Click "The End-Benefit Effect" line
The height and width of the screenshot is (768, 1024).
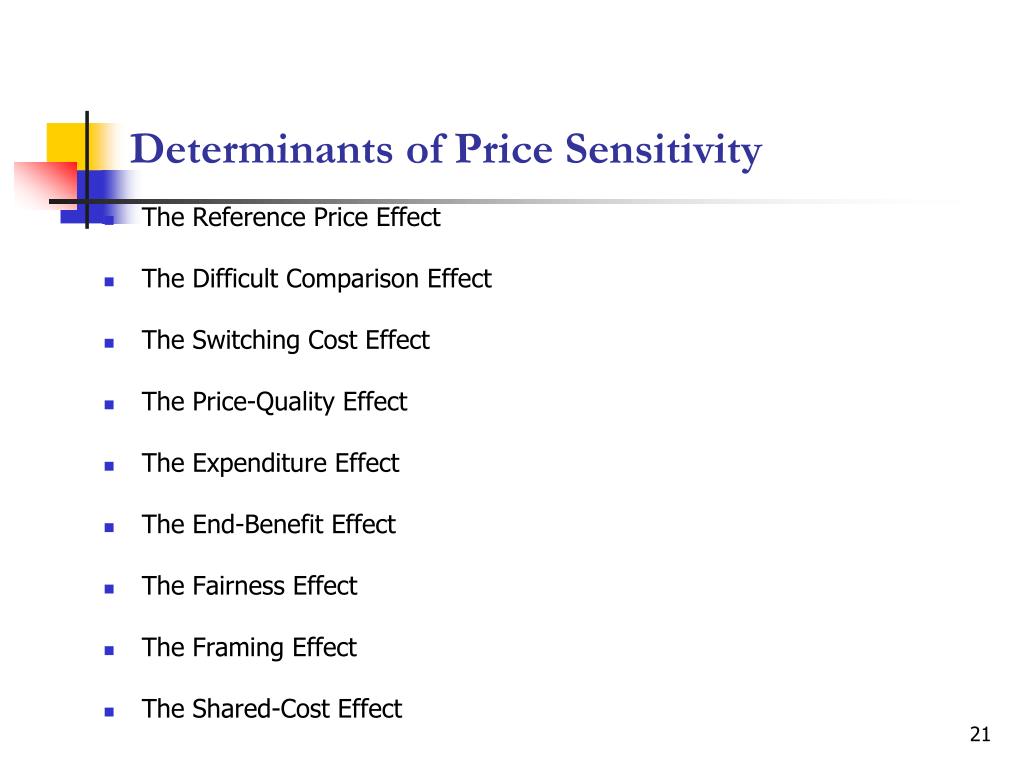(x=269, y=524)
